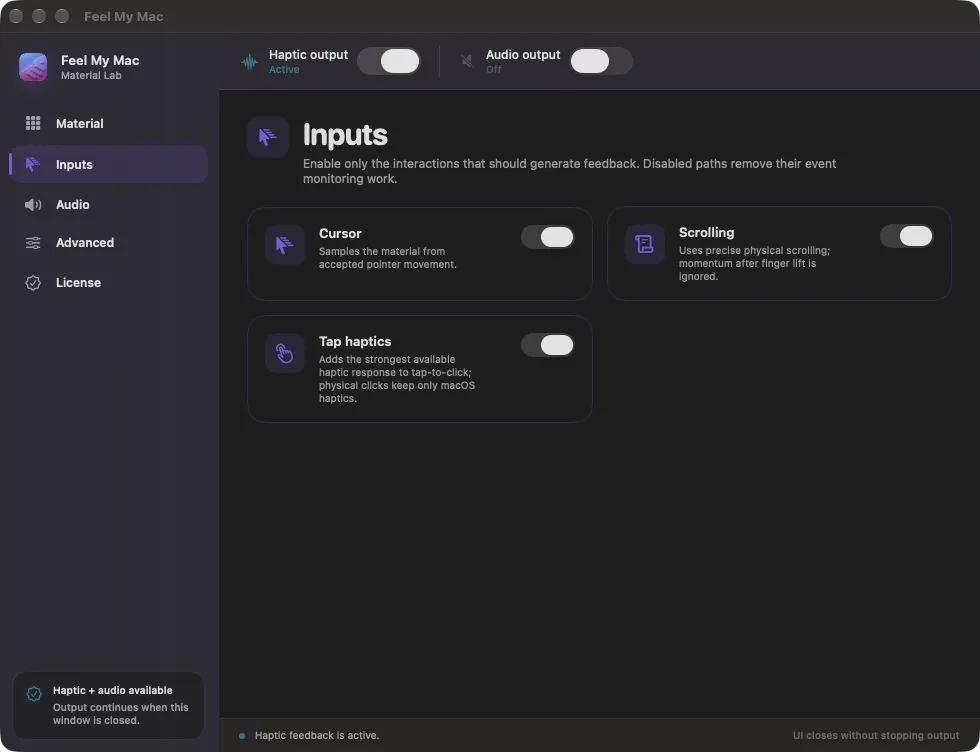Open the Material section
This screenshot has width=980, height=752.
pos(109,124)
